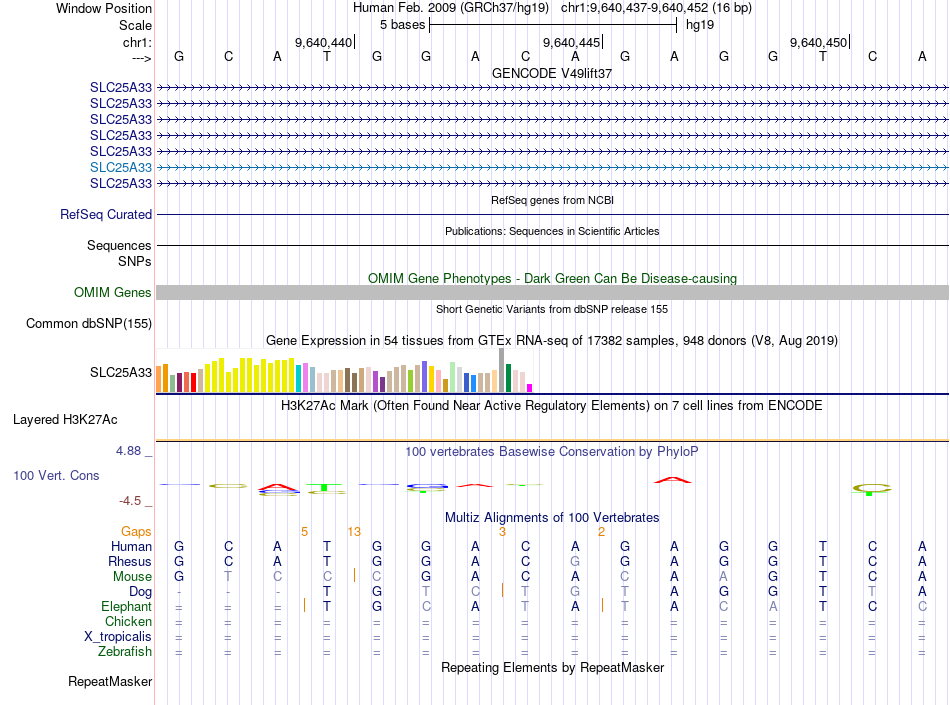
Task: Click the Scale label in left margin
Action: [135, 25]
